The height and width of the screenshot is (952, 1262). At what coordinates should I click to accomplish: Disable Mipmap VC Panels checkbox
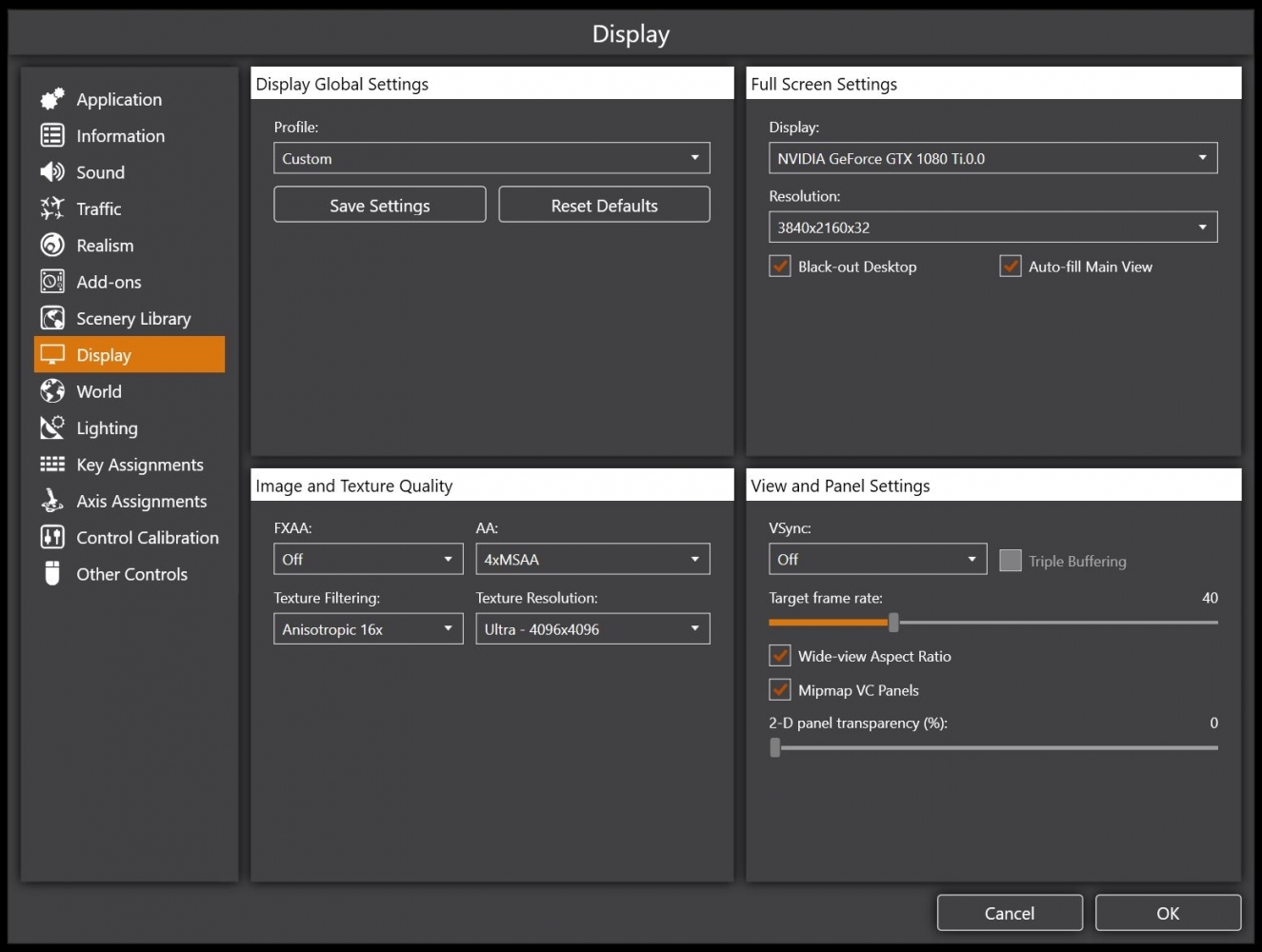pyautogui.click(x=780, y=689)
